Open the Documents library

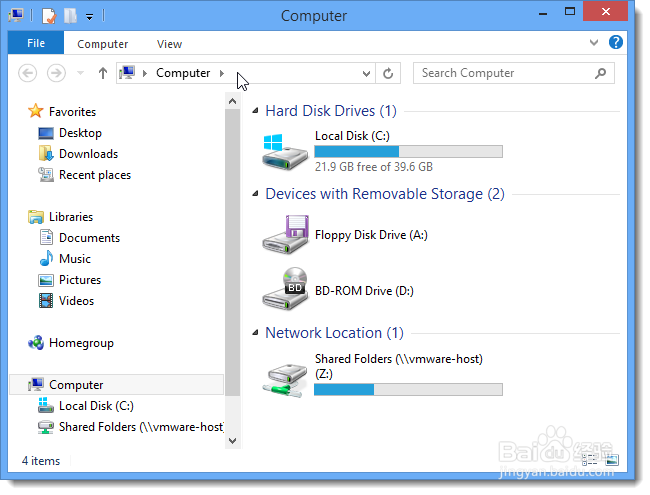point(89,238)
